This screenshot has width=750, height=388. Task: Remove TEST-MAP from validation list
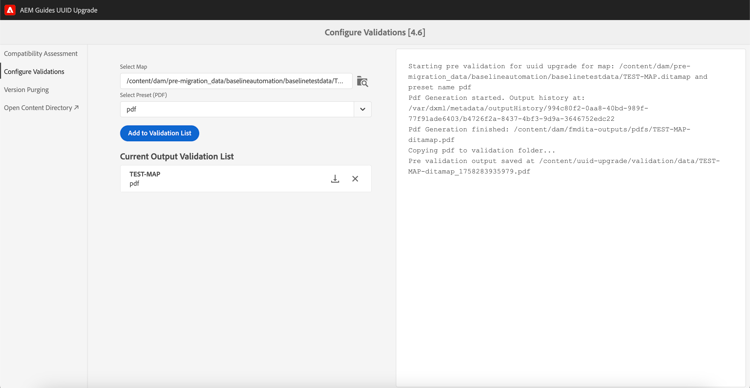point(355,179)
